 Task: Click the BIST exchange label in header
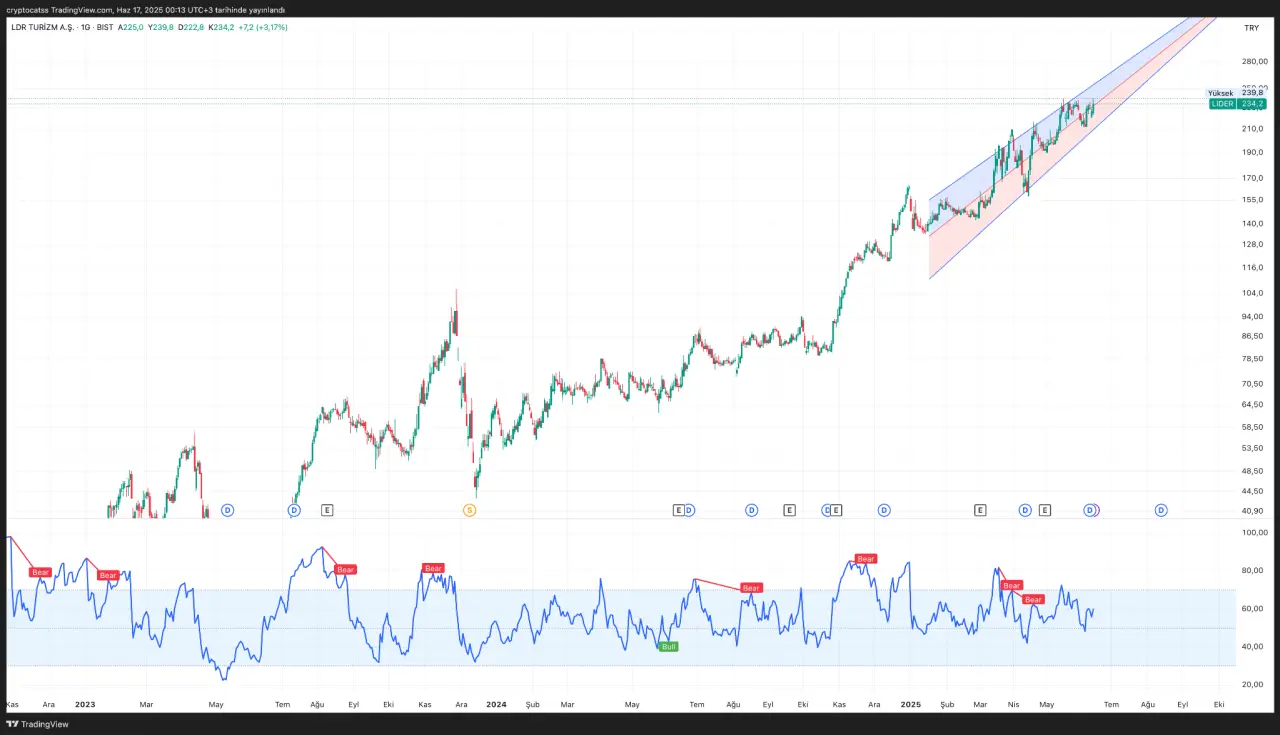point(105,27)
